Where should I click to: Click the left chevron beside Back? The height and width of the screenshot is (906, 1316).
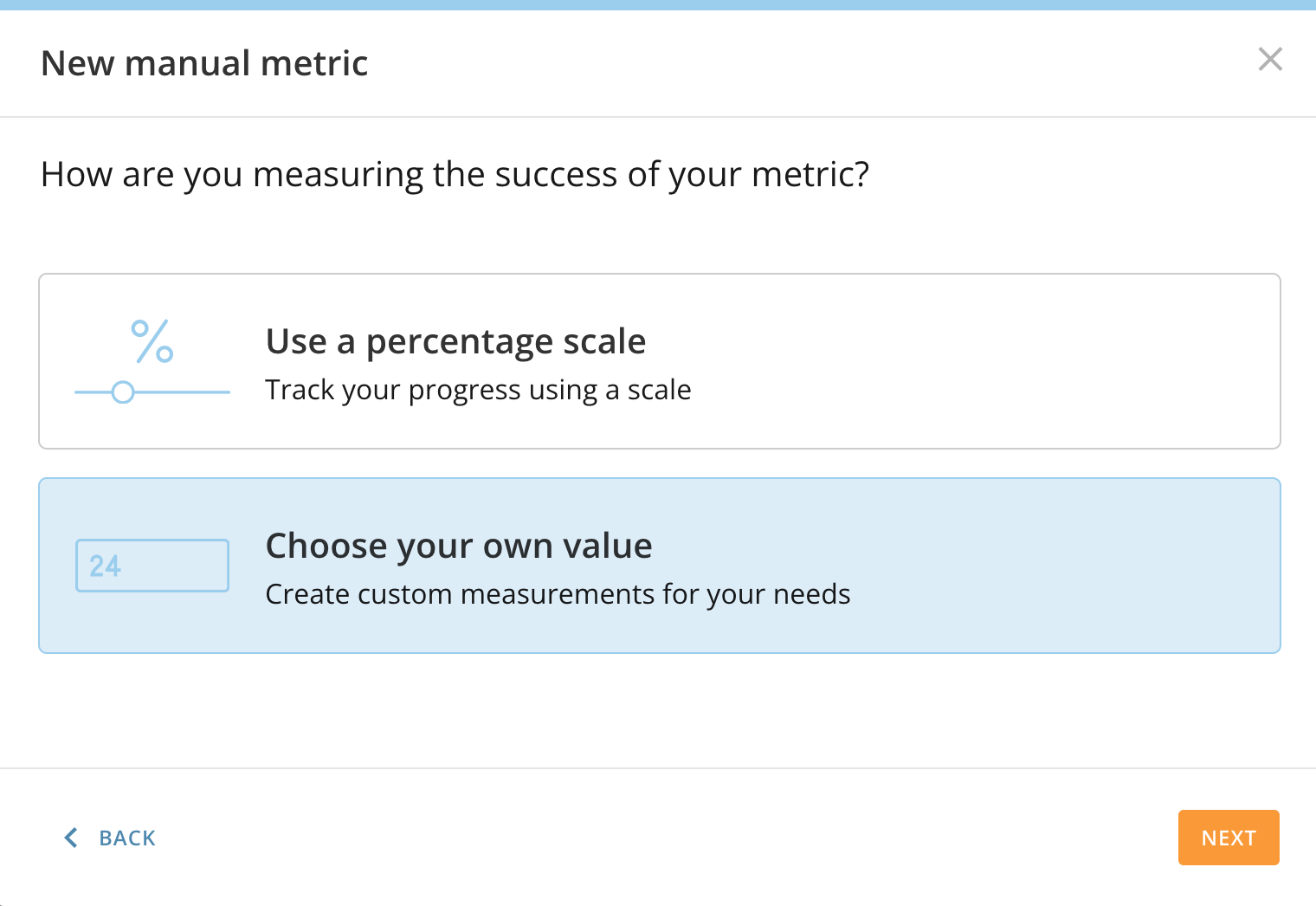coord(71,838)
